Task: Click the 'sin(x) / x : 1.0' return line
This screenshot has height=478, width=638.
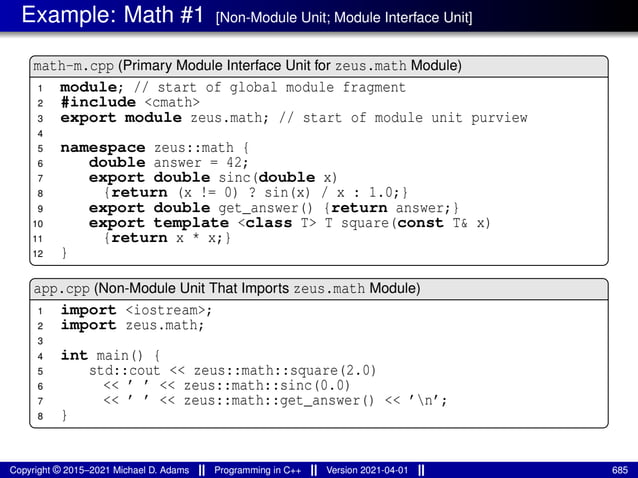Action: 256,192
